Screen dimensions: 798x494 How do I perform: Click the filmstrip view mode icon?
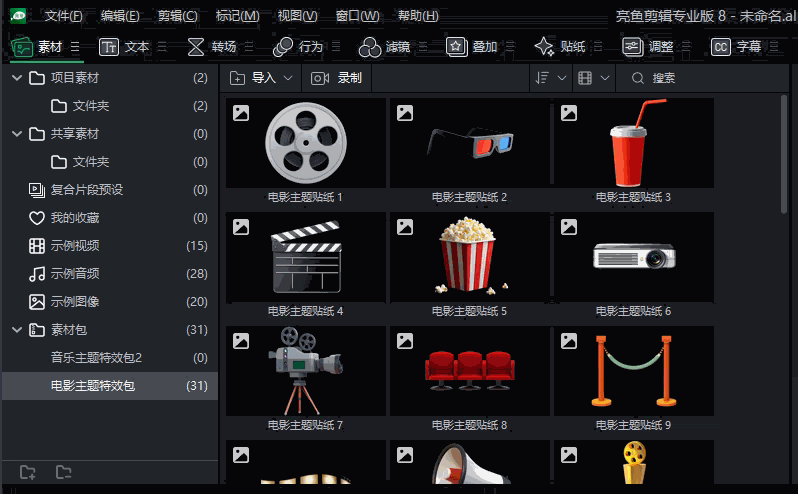pyautogui.click(x=585, y=78)
